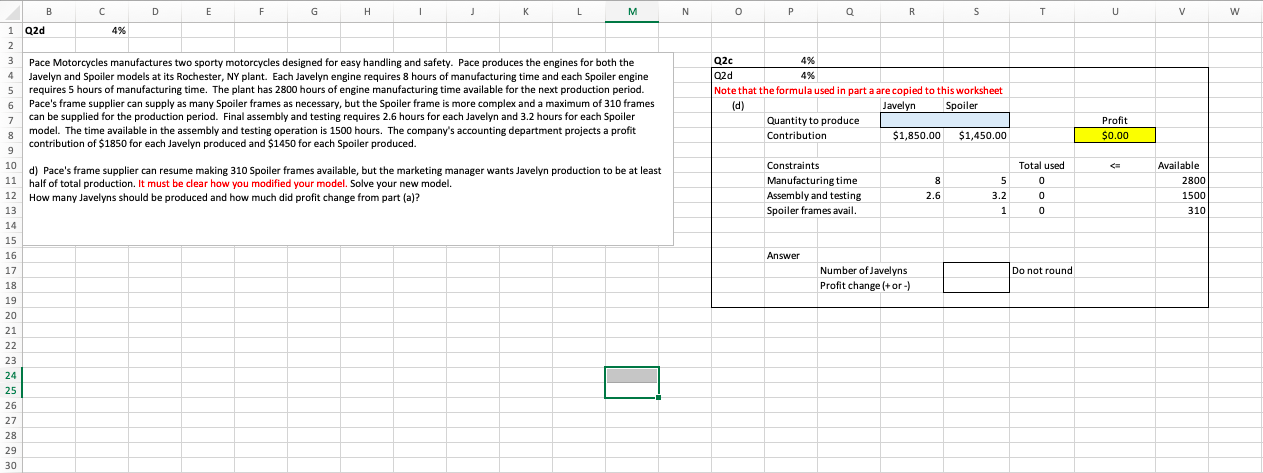Image resolution: width=1263 pixels, height=473 pixels.
Task: Click the 'Profit' heading cell
Action: point(1114,120)
